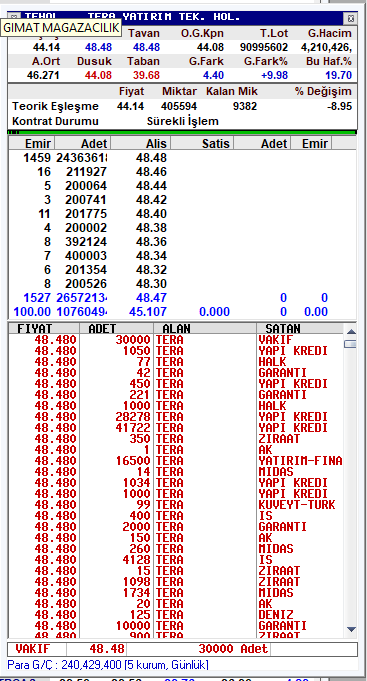Click the Kalan Mik value 9382
367x681 pixels.
tap(245, 106)
